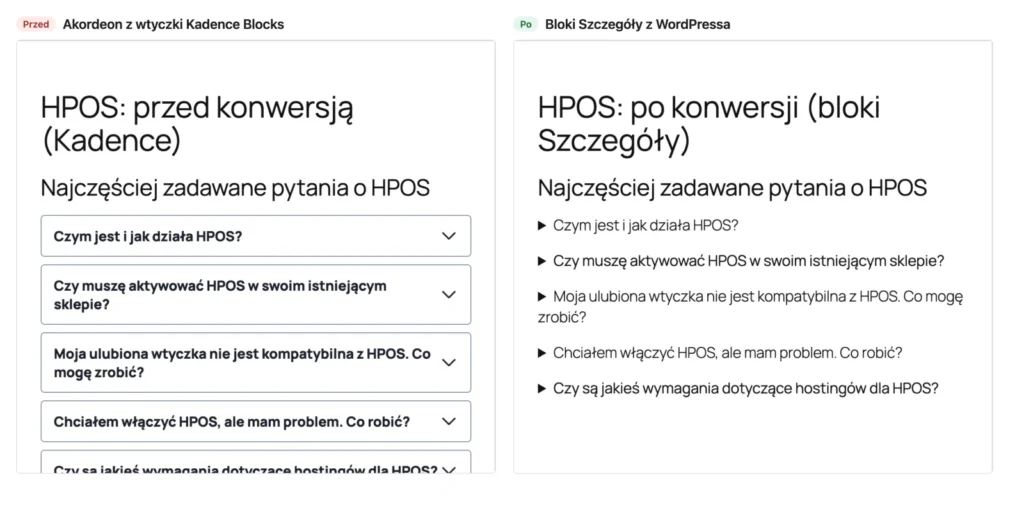Open the 'Moja ulubiona wtyczka' accordion chevron on the left
This screenshot has width=1024, height=506.
(449, 362)
